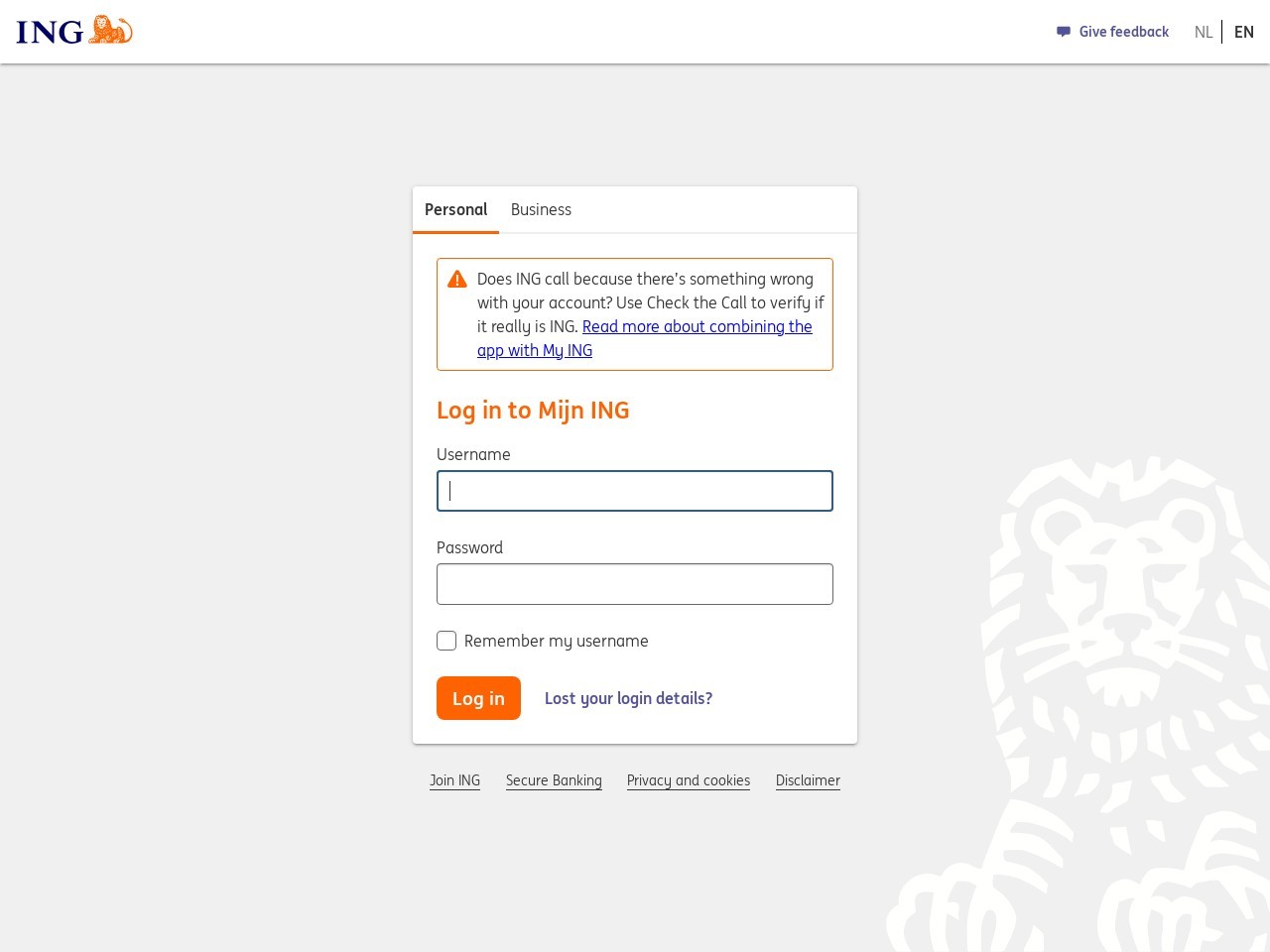Focus the Username input field
Viewport: 1270px width, 952px height.
tap(635, 491)
